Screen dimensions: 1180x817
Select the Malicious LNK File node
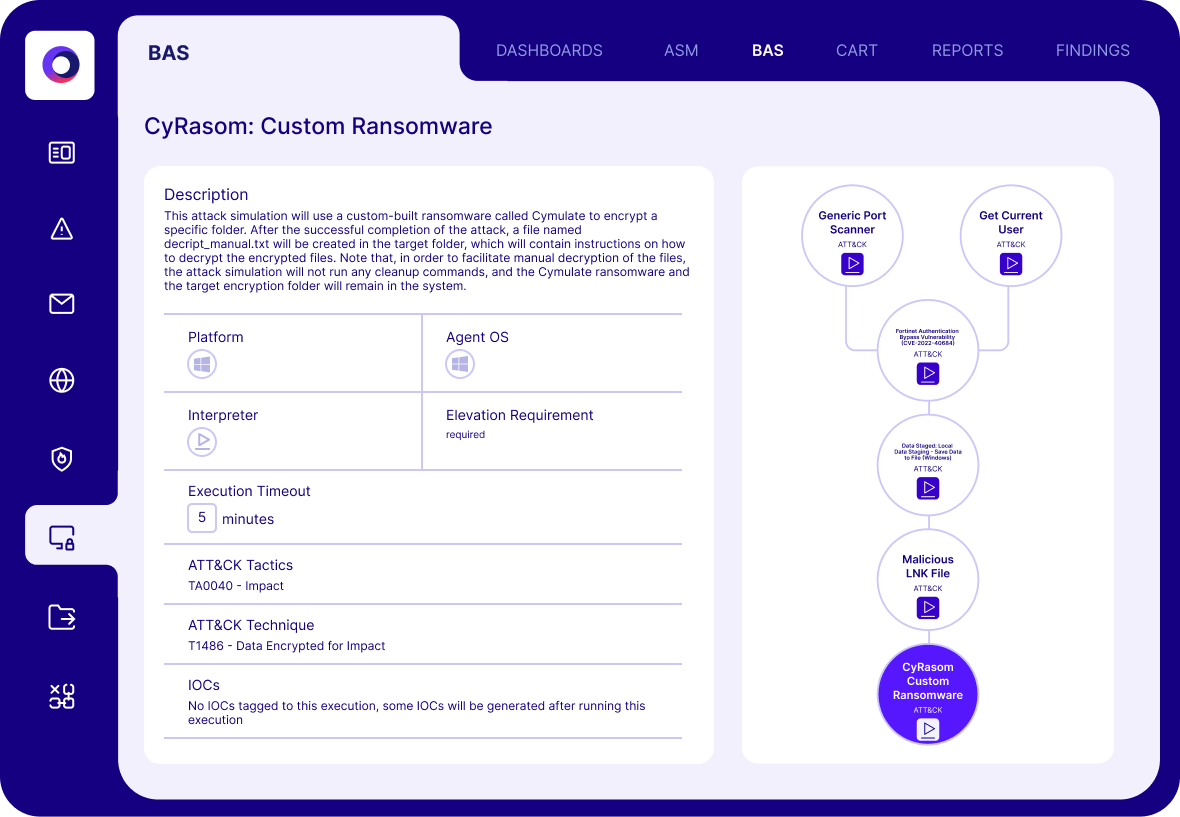[x=928, y=579]
